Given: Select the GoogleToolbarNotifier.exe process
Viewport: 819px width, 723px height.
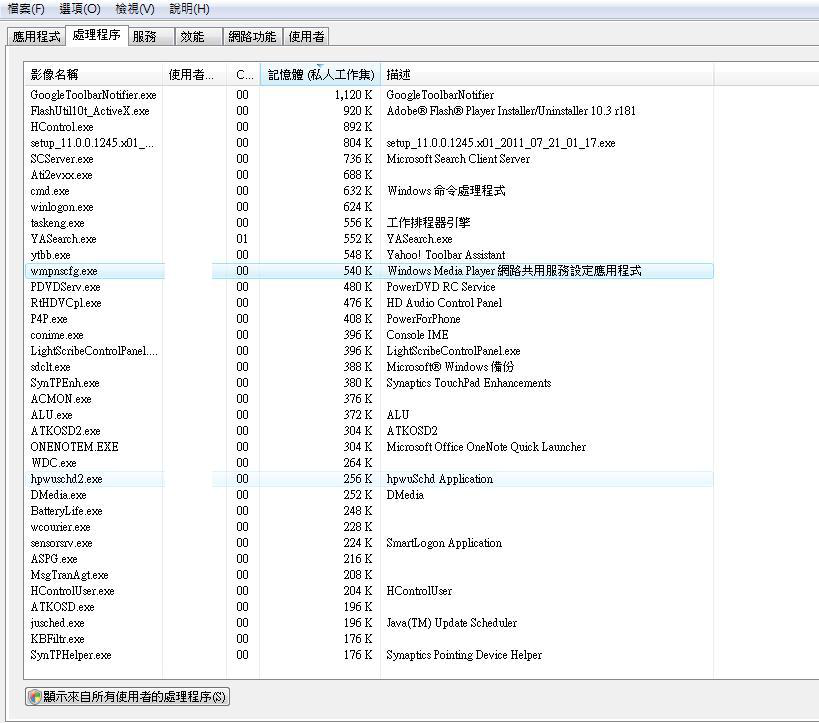Looking at the screenshot, I should click(x=93, y=95).
